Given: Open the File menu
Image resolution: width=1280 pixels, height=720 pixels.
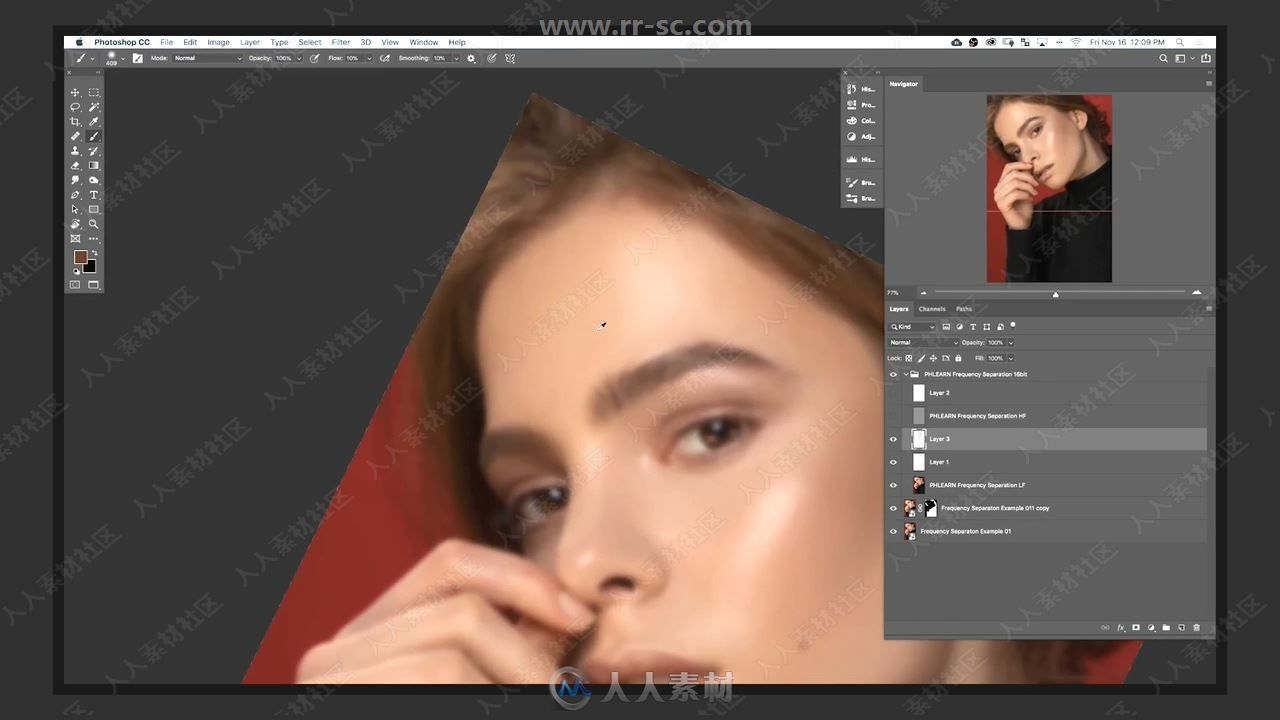Looking at the screenshot, I should tap(166, 42).
